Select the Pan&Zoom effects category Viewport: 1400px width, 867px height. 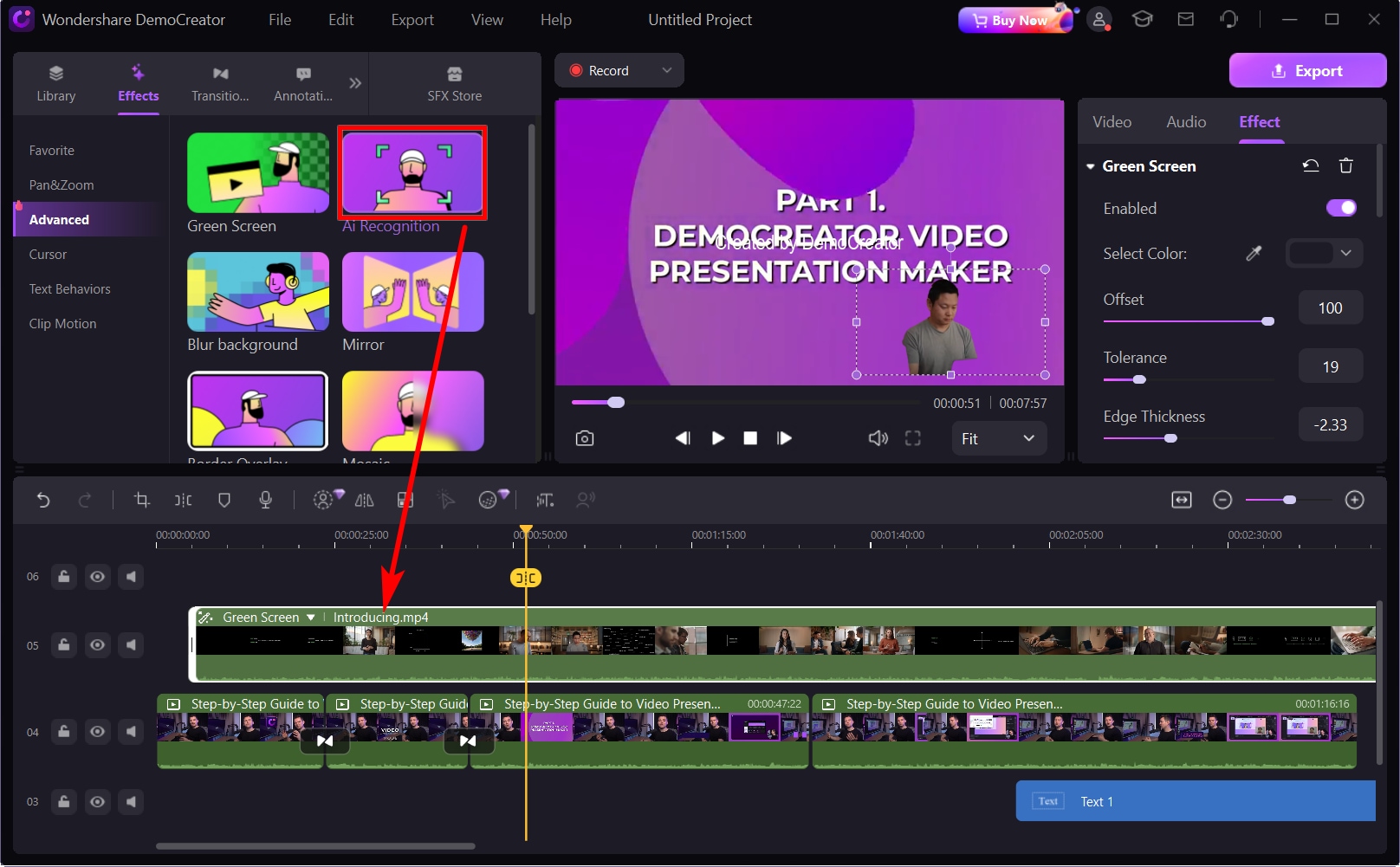point(62,184)
